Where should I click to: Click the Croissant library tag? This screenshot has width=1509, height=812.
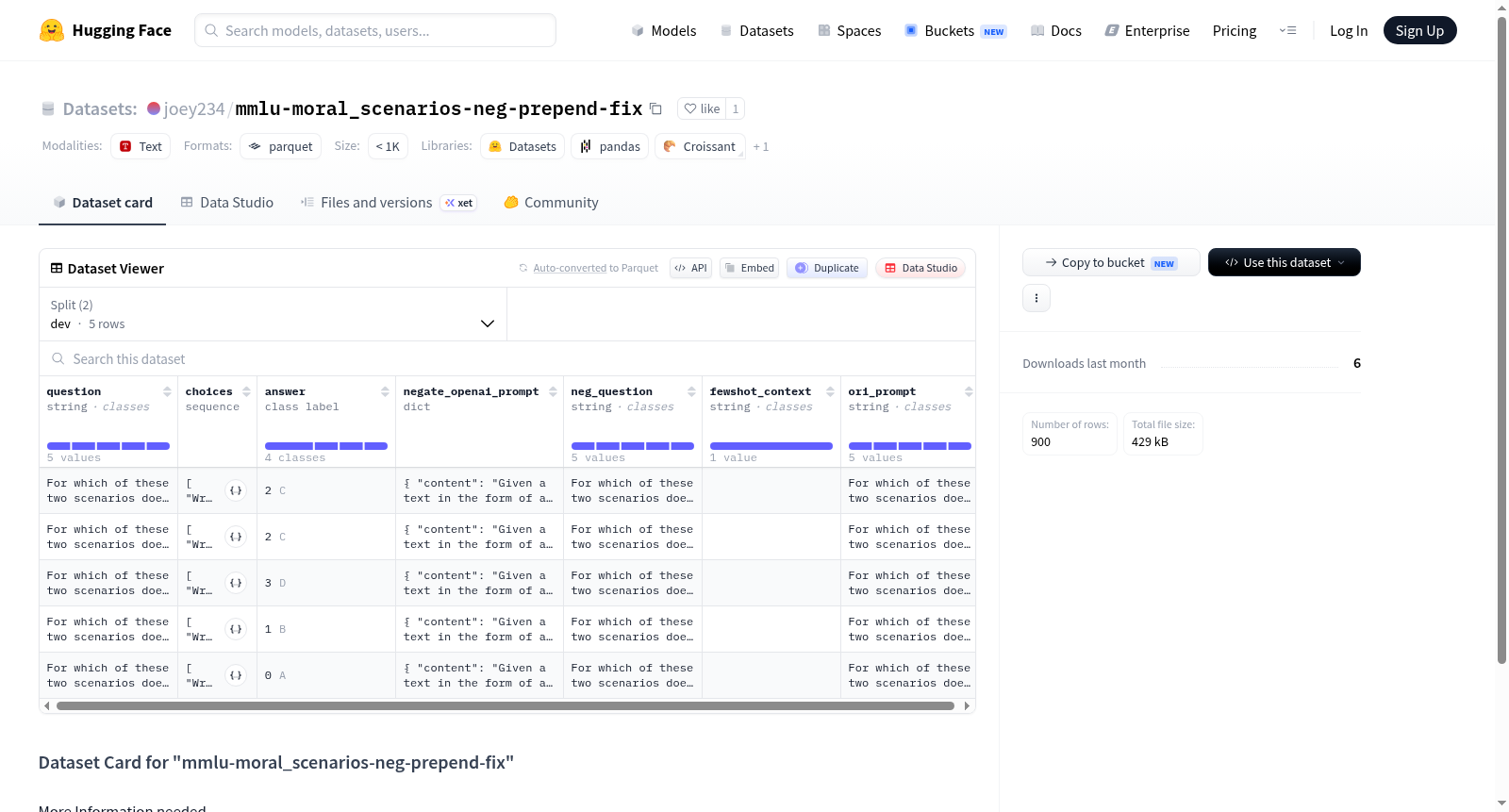tap(700, 146)
